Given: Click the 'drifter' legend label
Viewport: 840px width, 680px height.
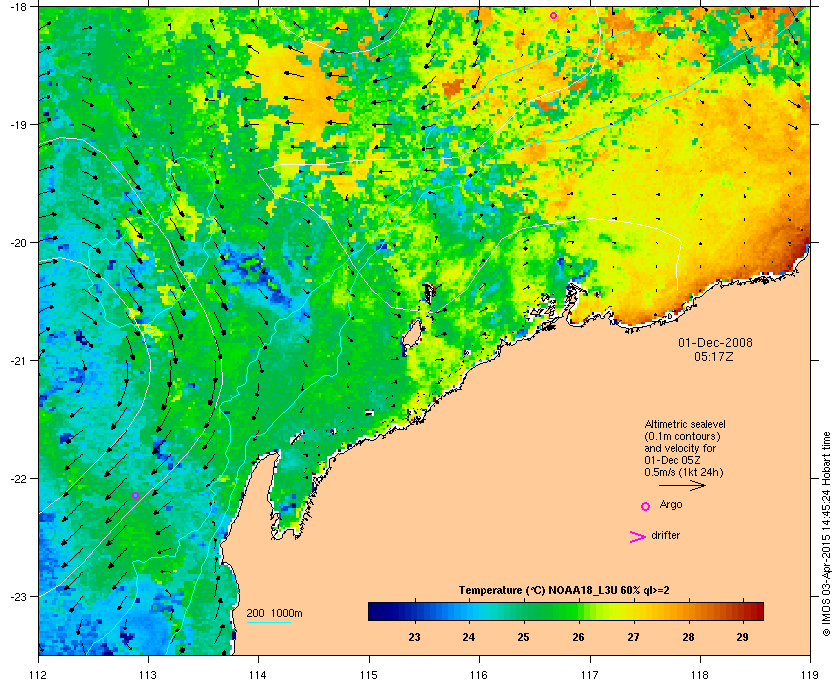Looking at the screenshot, I should tap(665, 535).
